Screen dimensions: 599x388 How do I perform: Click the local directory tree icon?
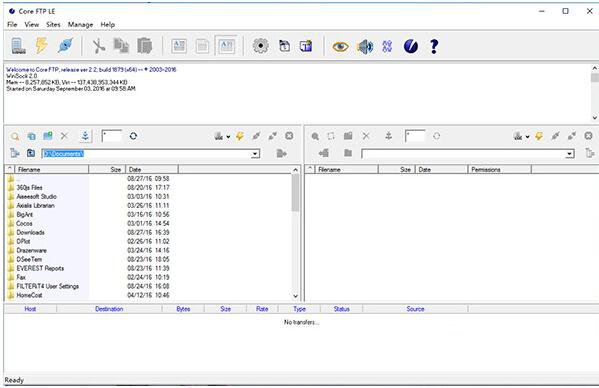point(15,153)
